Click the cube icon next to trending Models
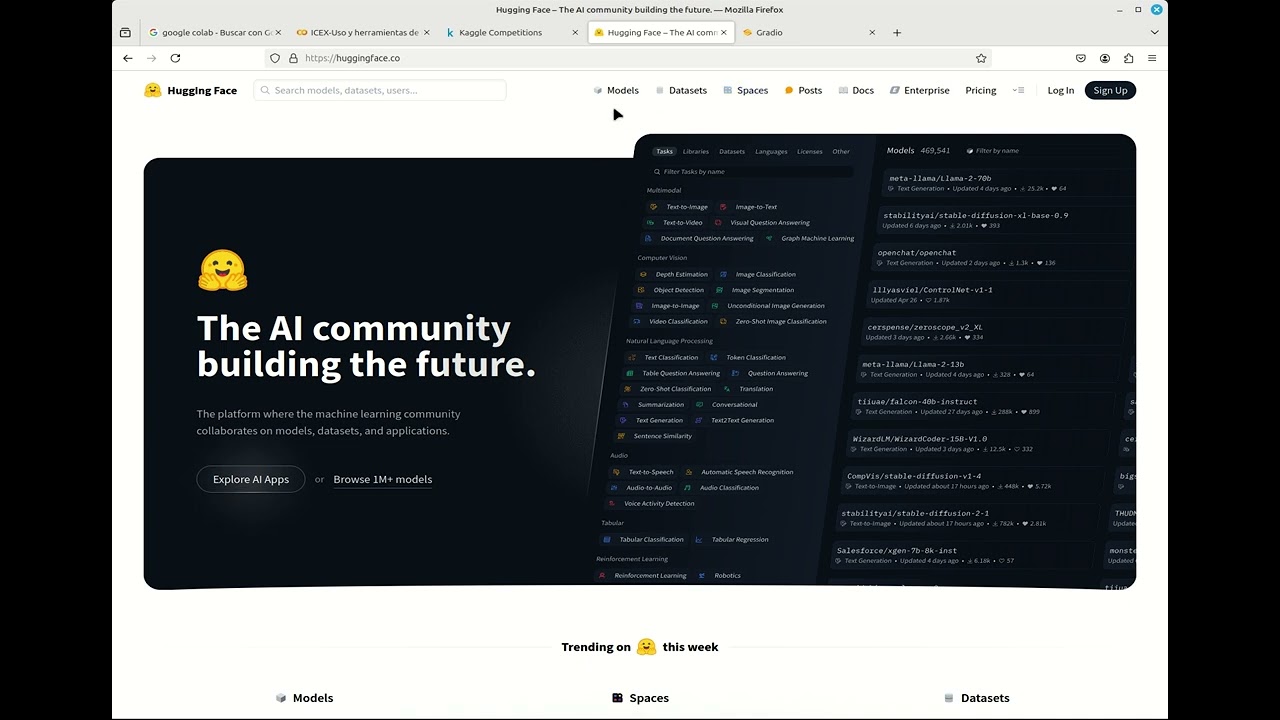The height and width of the screenshot is (720, 1280). click(x=281, y=698)
